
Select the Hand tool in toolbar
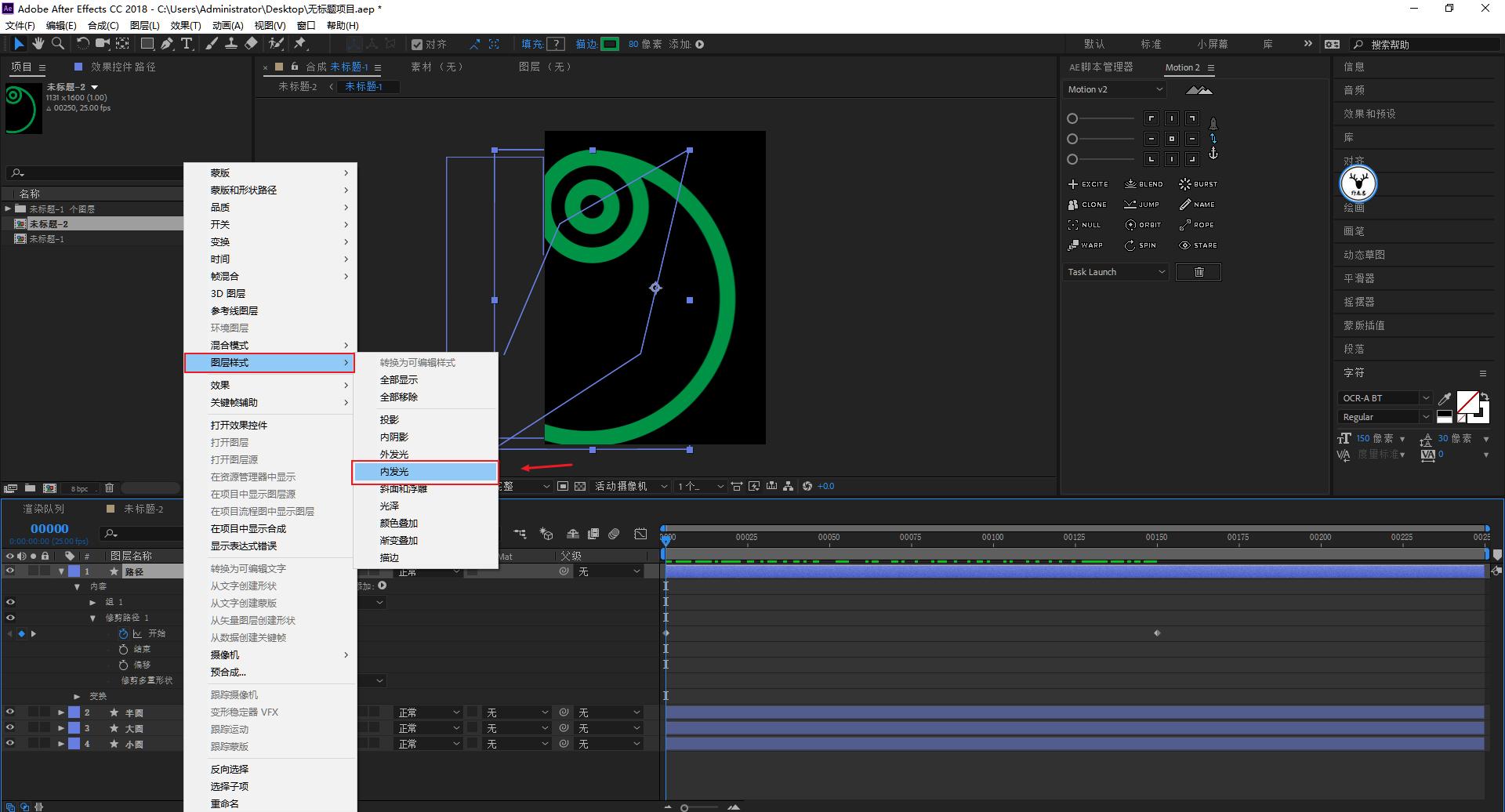[x=38, y=44]
